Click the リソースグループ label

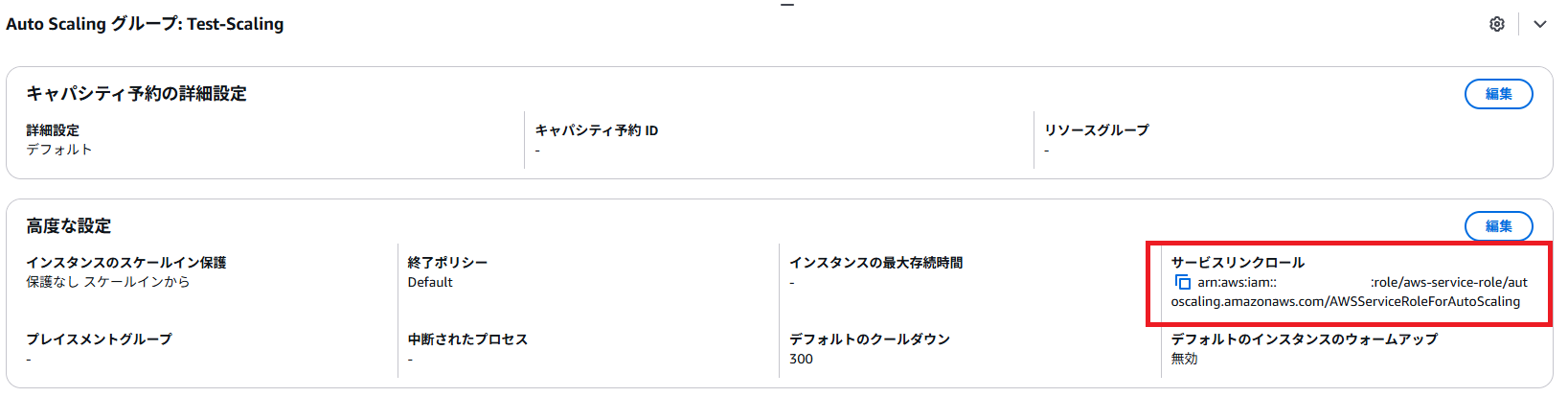coord(1096,130)
